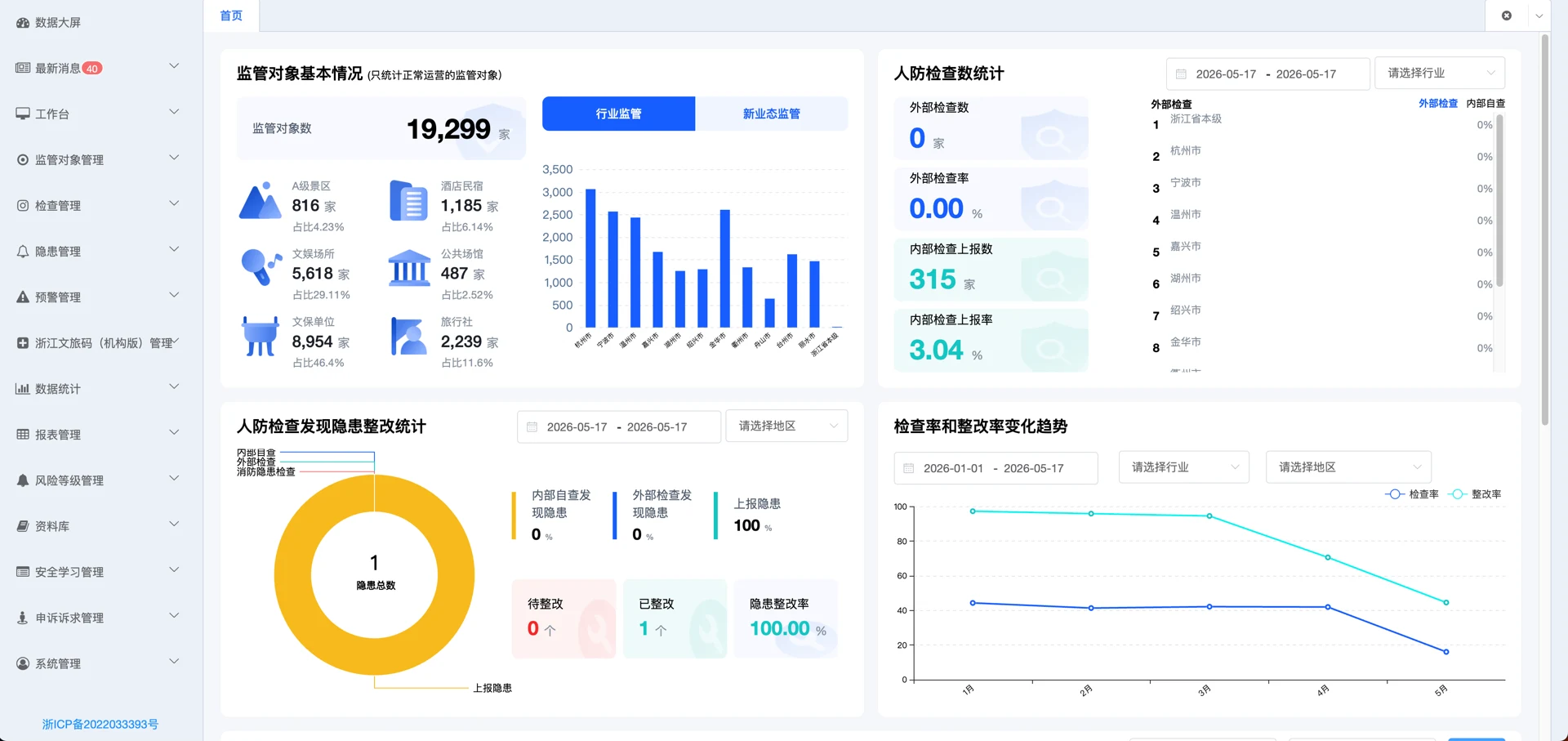Open 请选择行业 dropdown in 人防检查数统计
Screen dimensions: 1568x741
pos(1440,74)
